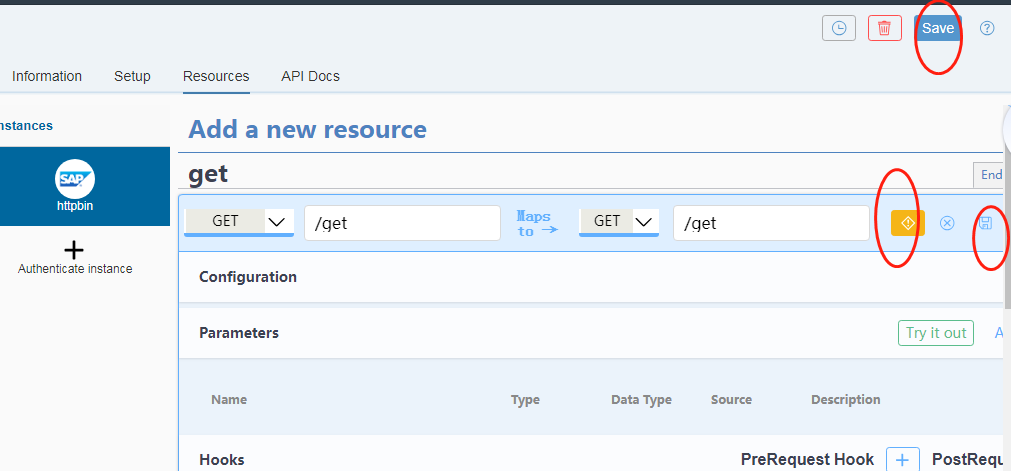Click the red trash delete icon

coord(884,28)
